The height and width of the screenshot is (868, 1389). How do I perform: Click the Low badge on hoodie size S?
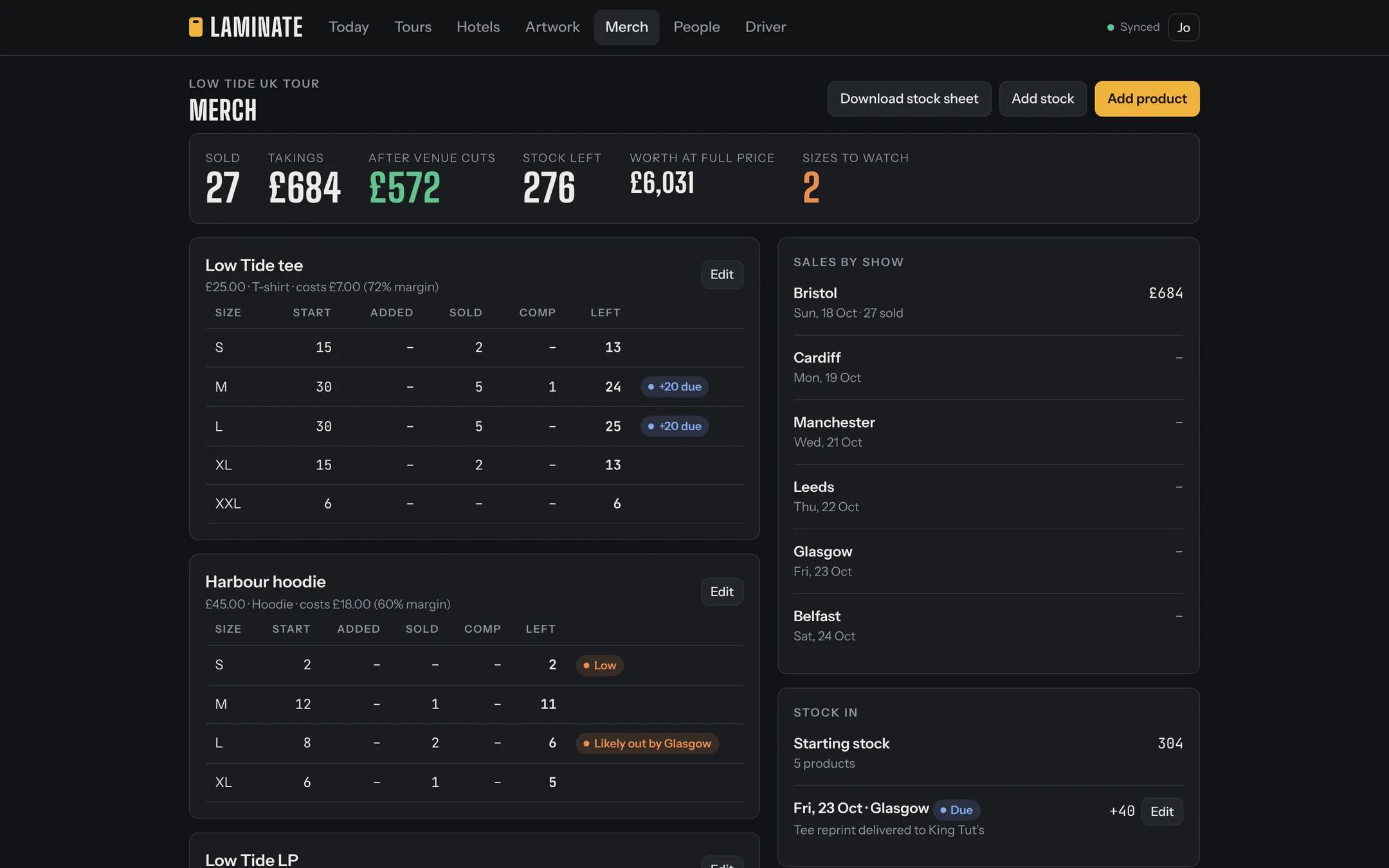[x=599, y=665]
